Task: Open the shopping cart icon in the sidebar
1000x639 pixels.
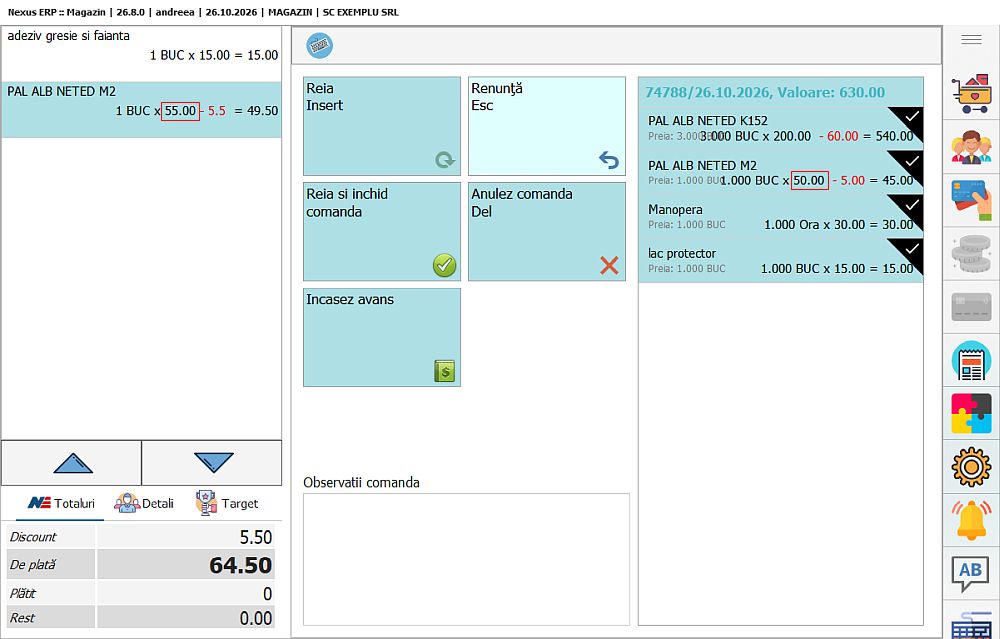Action: (971, 93)
